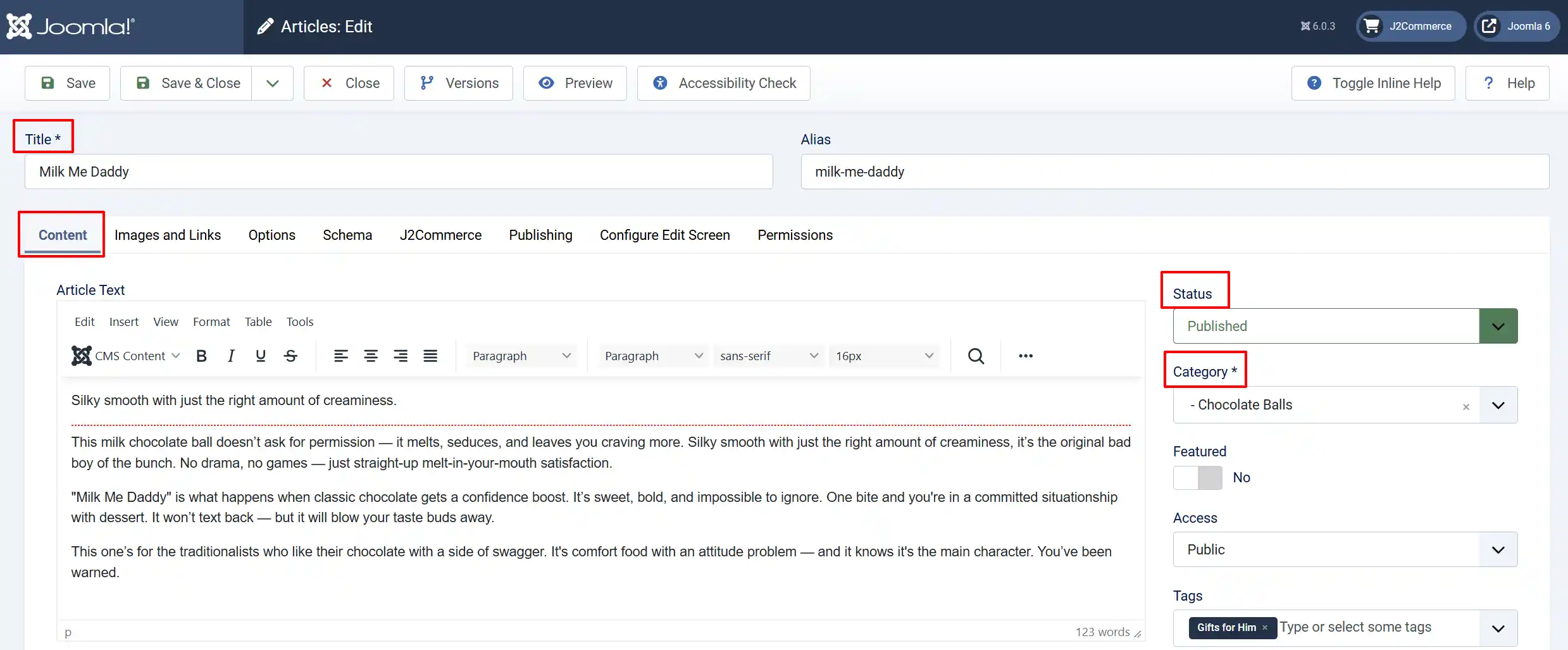Open the Permissions tab
The image size is (1568, 650).
[x=795, y=235]
